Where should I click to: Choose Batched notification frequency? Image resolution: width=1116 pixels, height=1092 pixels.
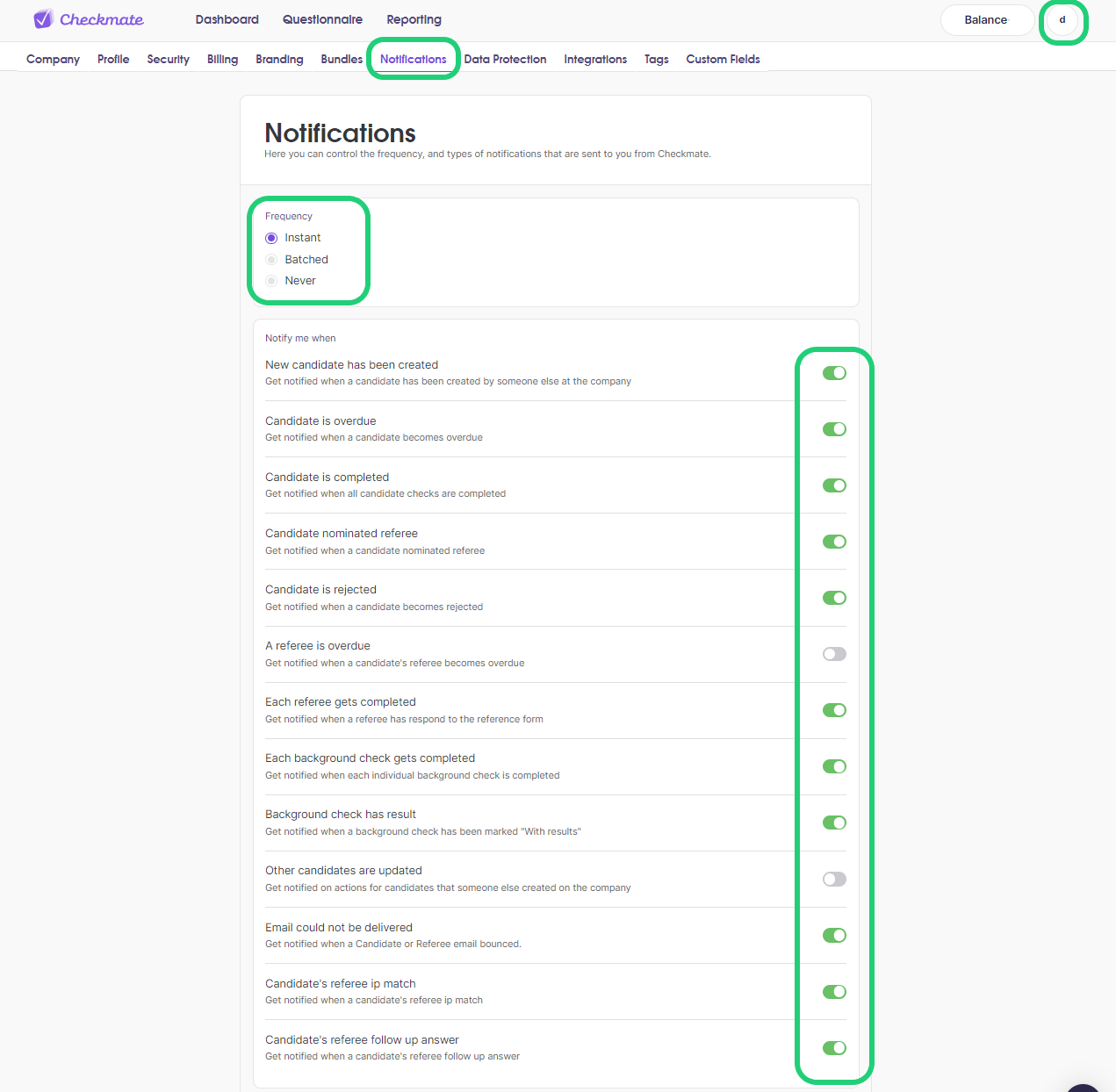pyautogui.click(x=271, y=260)
